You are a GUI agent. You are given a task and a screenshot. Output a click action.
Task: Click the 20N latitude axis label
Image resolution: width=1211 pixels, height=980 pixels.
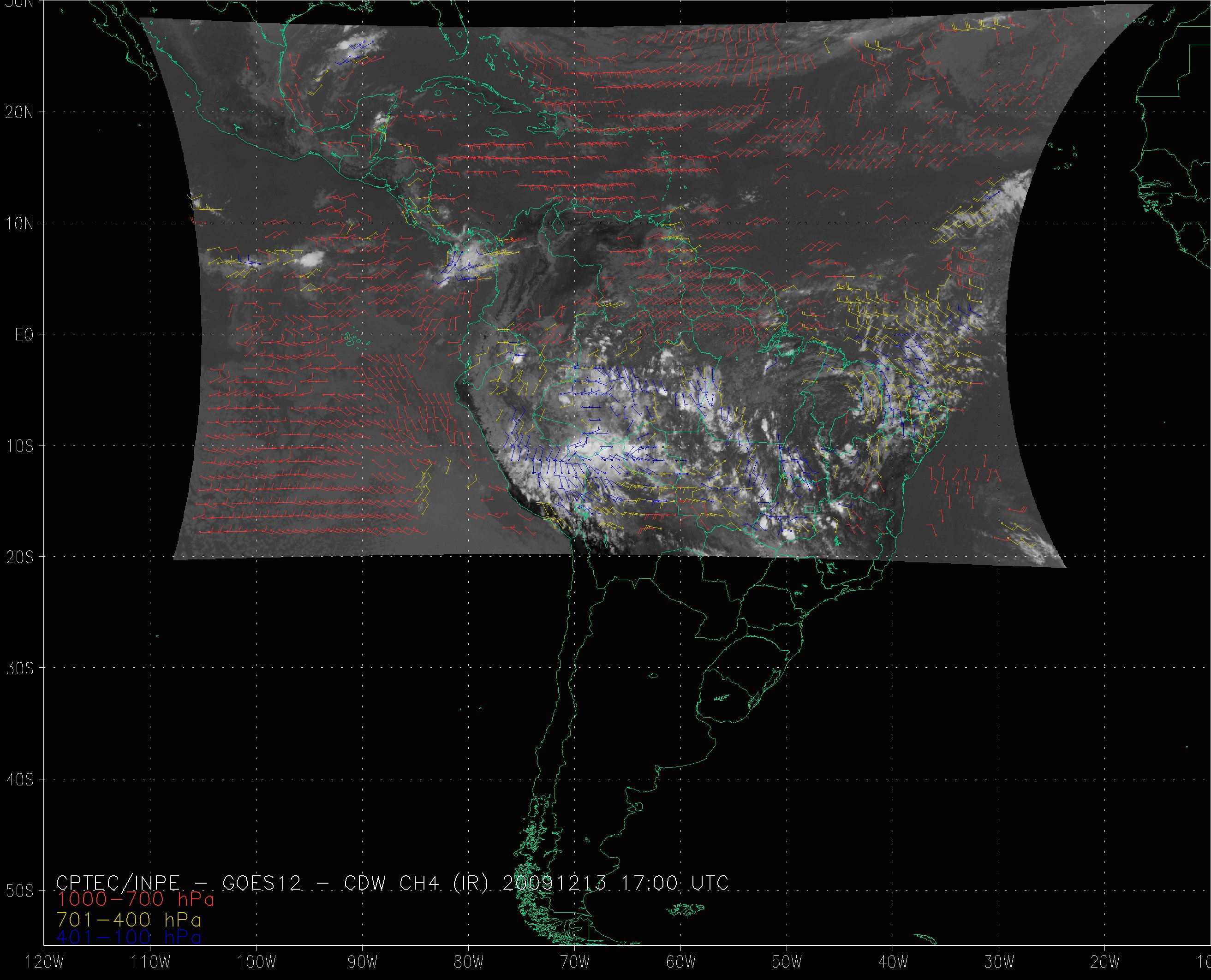(x=20, y=113)
